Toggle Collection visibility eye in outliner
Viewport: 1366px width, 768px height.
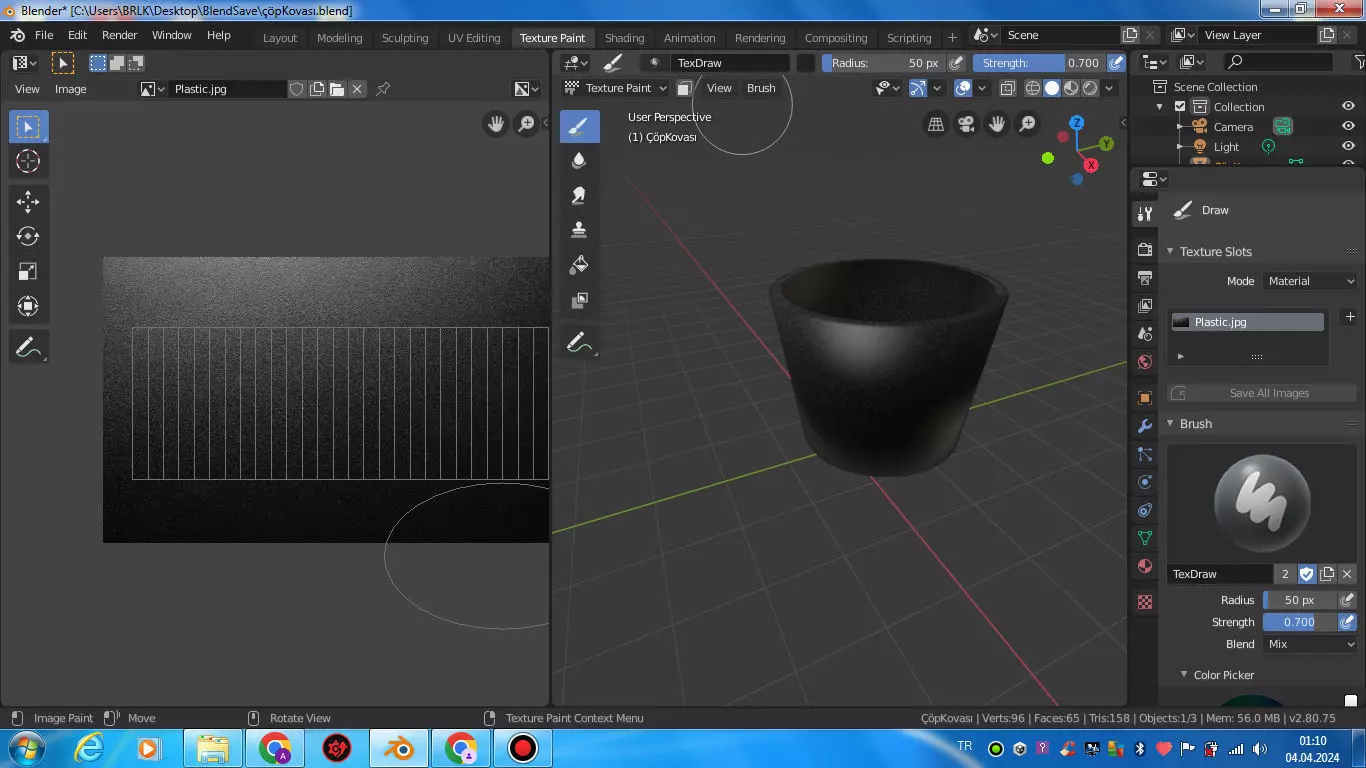(x=1348, y=107)
